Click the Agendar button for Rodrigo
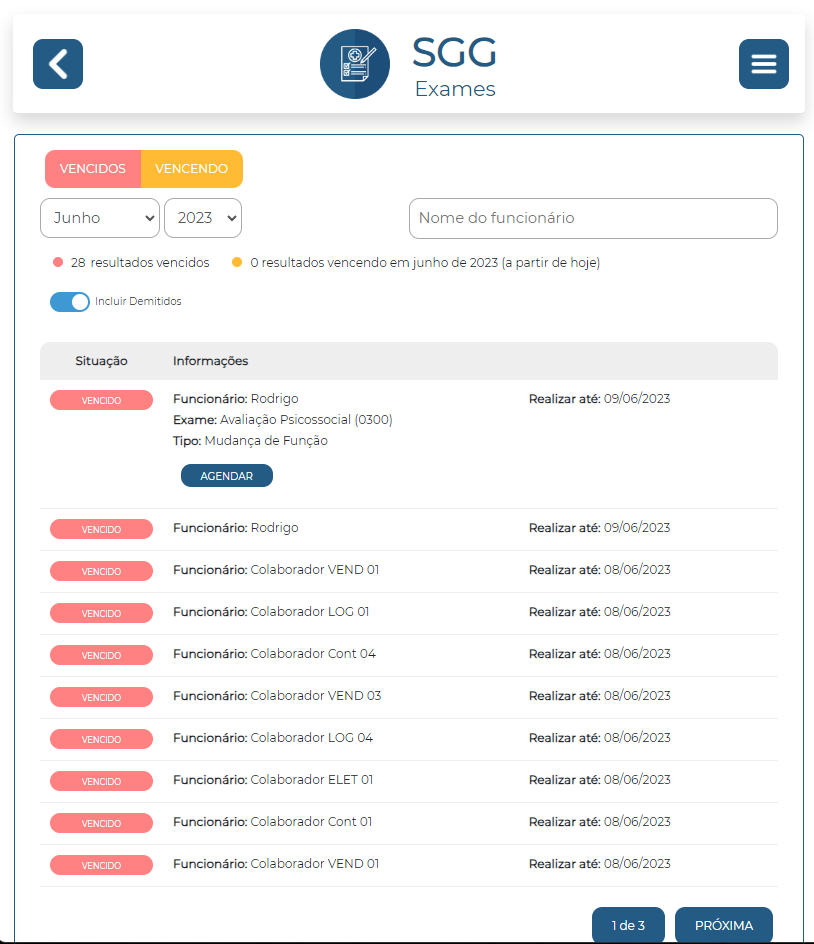 (226, 476)
